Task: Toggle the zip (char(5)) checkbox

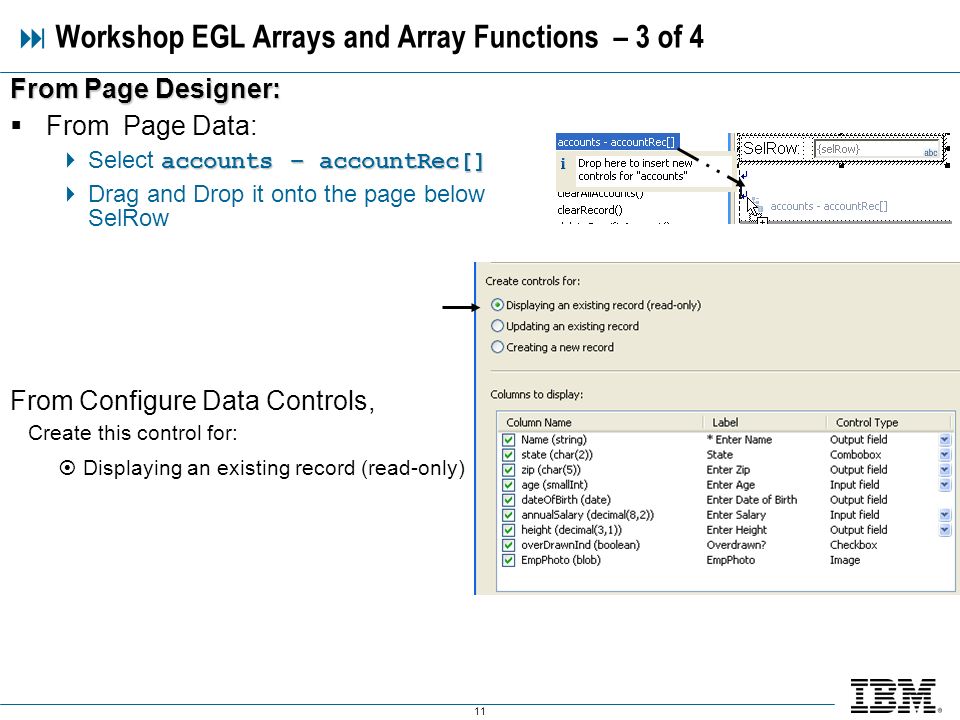Action: click(508, 470)
